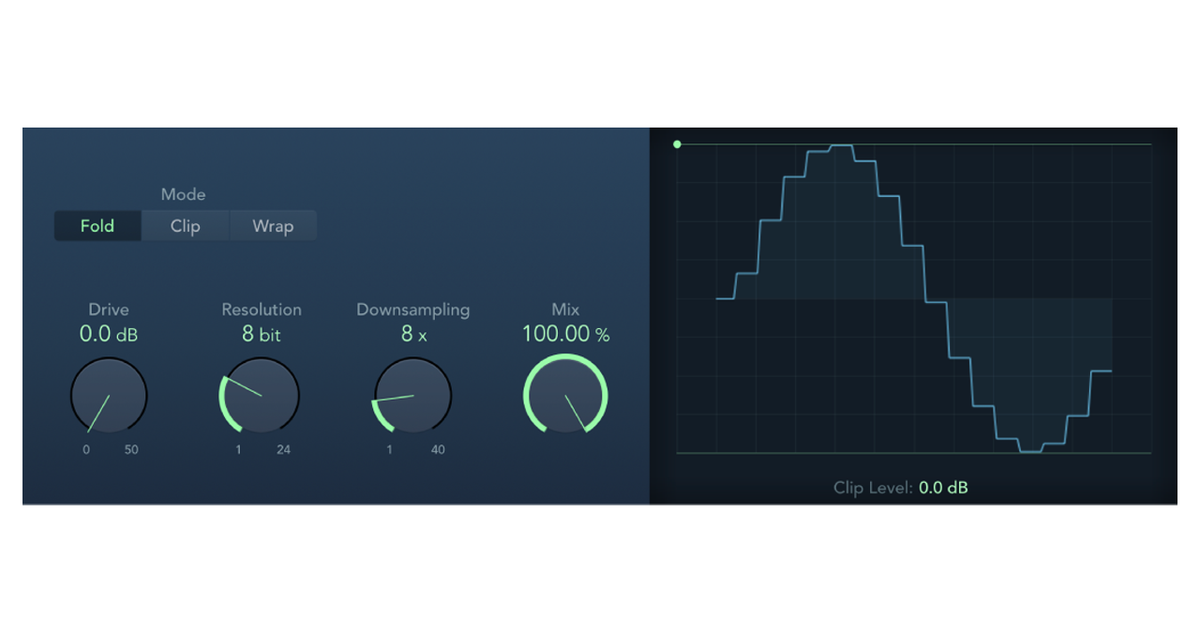Click the Drive knob
The image size is (1200, 633).
[x=108, y=396]
